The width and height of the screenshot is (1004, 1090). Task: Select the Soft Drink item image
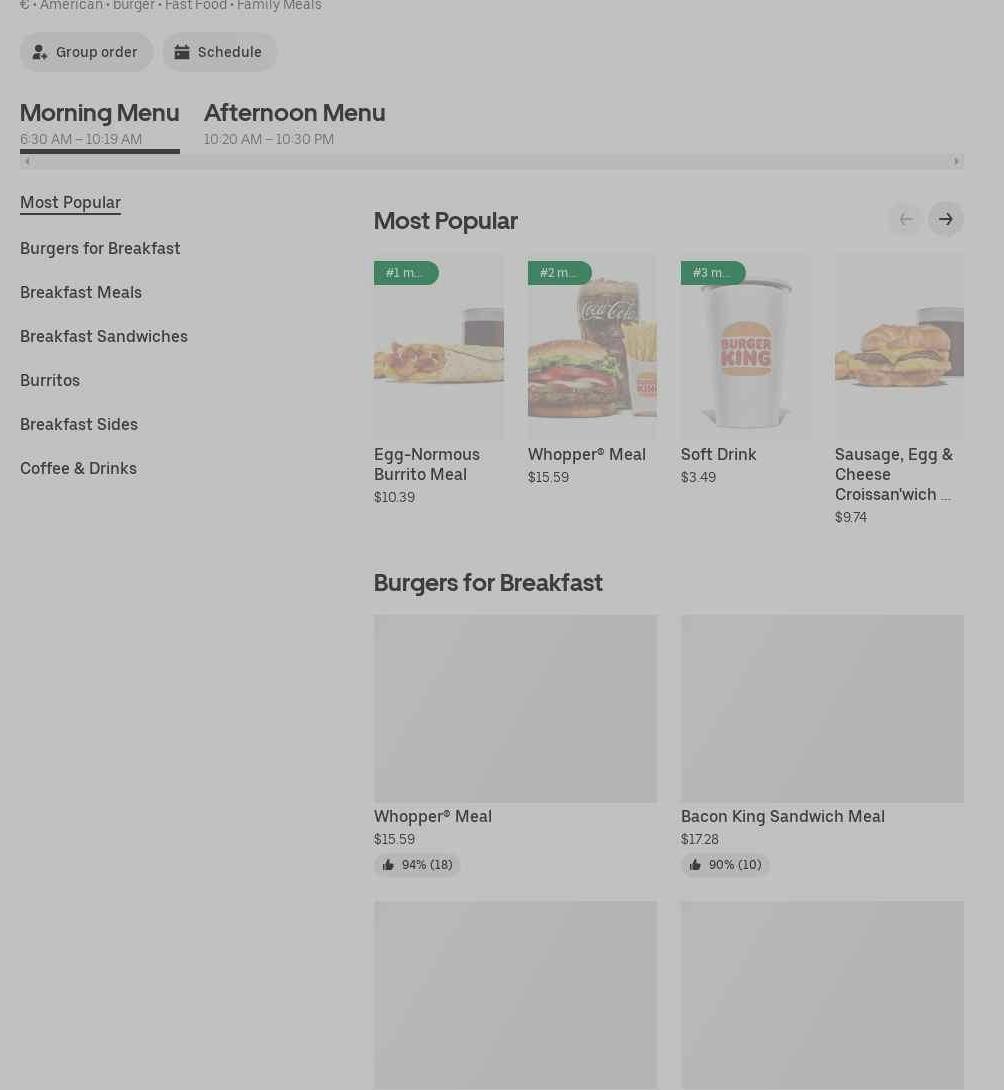point(745,347)
